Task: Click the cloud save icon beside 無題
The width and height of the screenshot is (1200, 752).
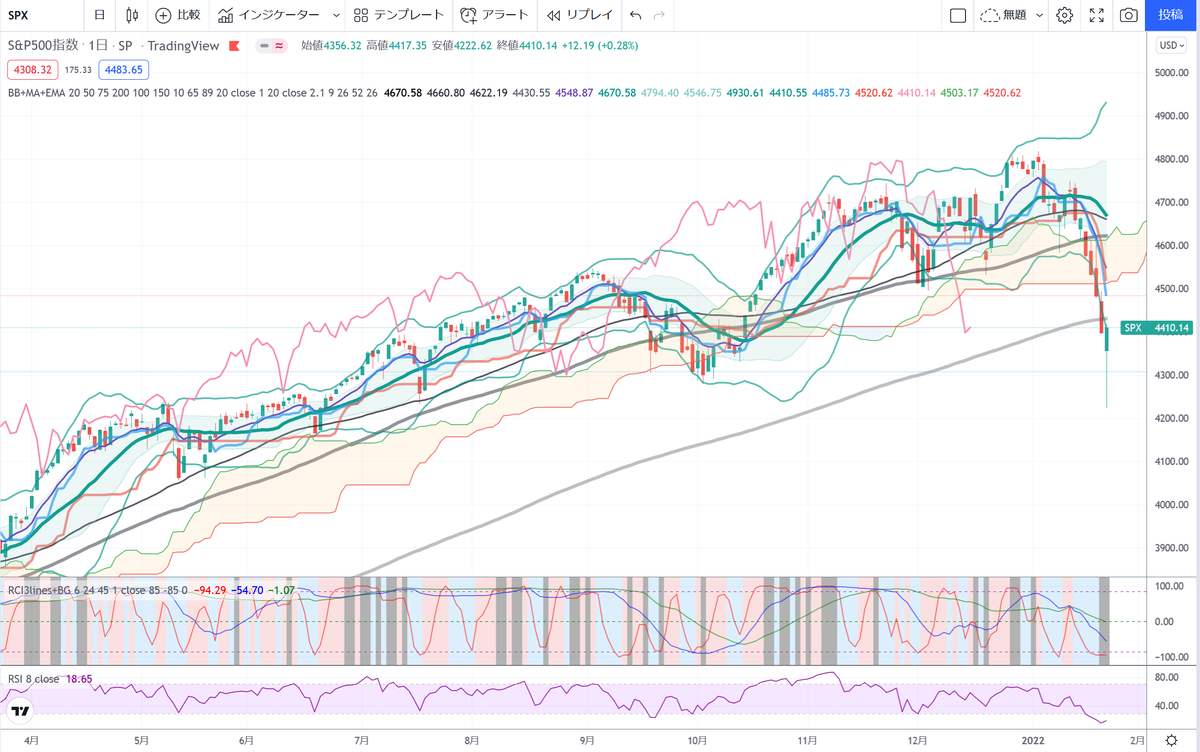Action: point(990,15)
